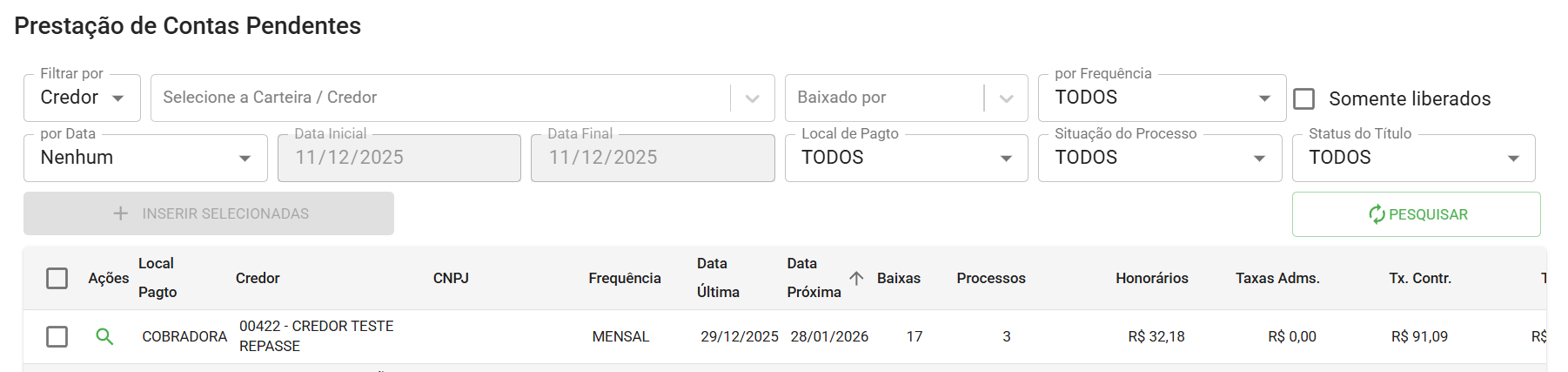Click the refresh icon in PESQUISAR button
This screenshot has width=1568, height=372.
click(x=1377, y=214)
